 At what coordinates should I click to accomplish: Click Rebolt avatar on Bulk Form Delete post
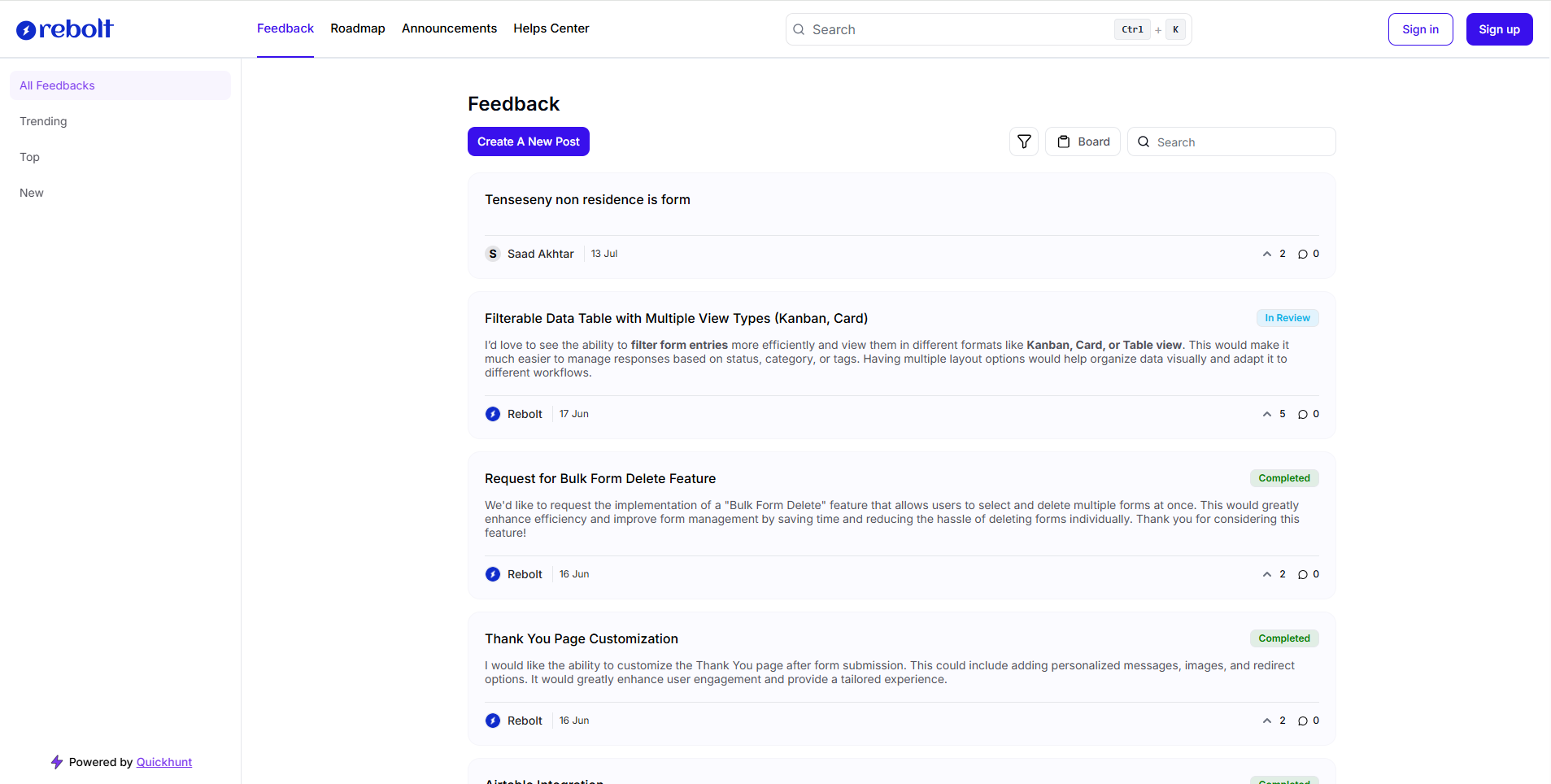click(x=493, y=574)
